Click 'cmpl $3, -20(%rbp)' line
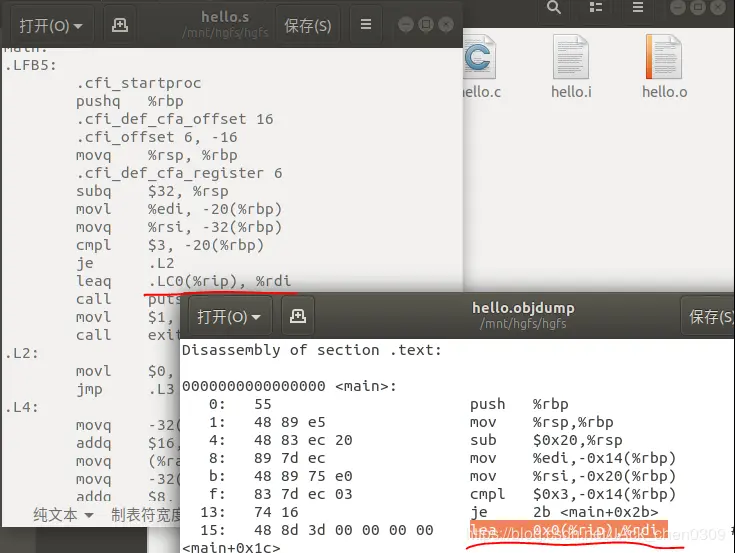The width and height of the screenshot is (735, 553). [x=170, y=245]
